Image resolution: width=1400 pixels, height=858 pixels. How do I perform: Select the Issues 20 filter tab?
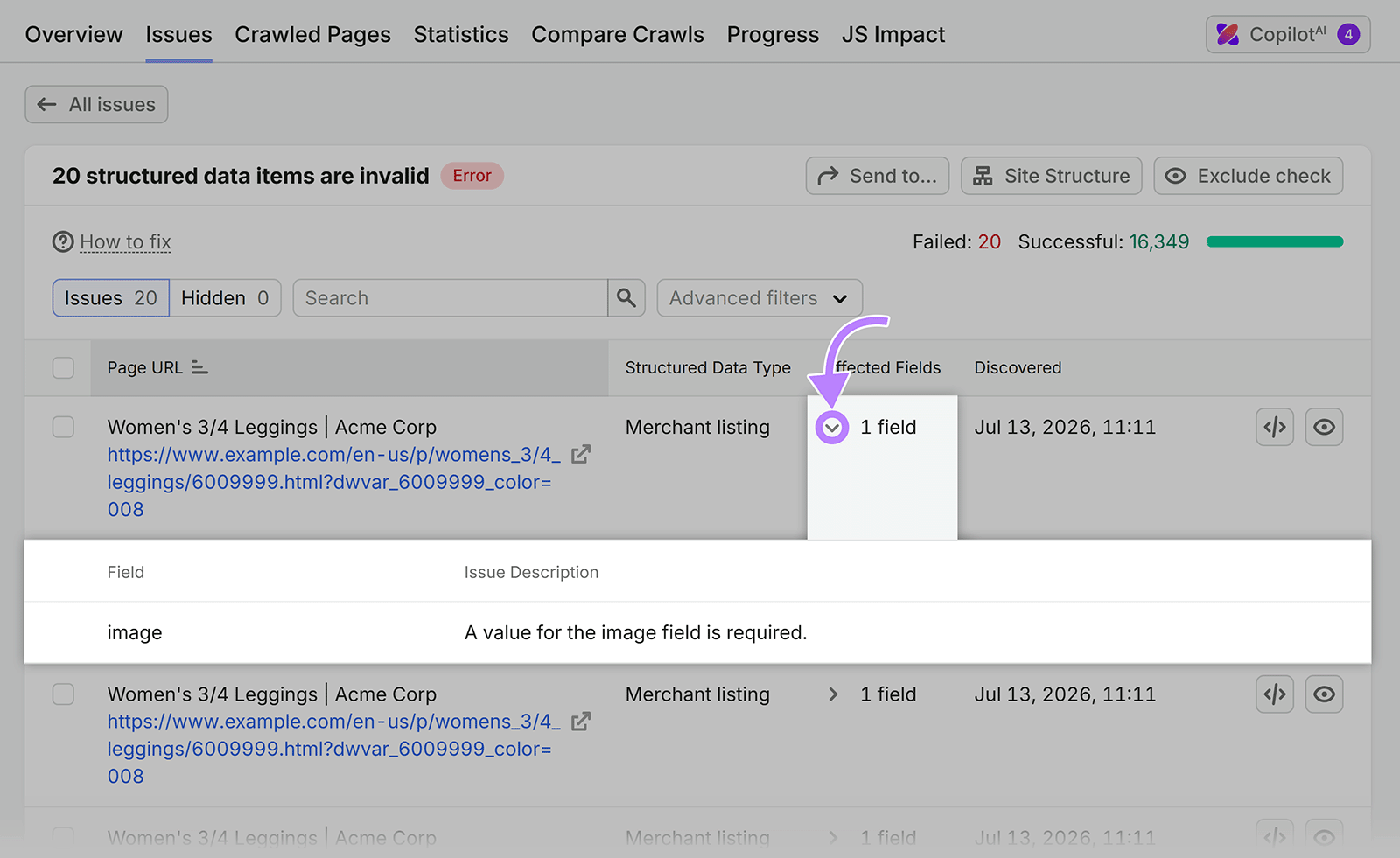point(111,298)
